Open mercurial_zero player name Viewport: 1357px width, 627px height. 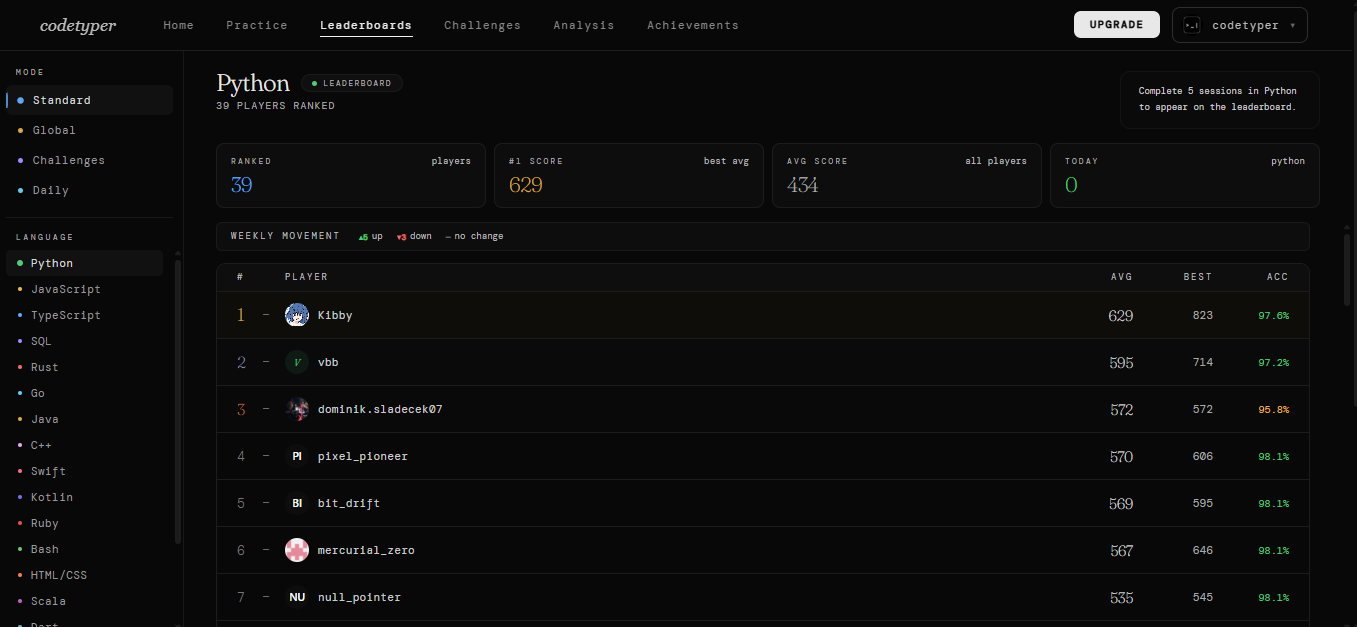click(x=366, y=550)
